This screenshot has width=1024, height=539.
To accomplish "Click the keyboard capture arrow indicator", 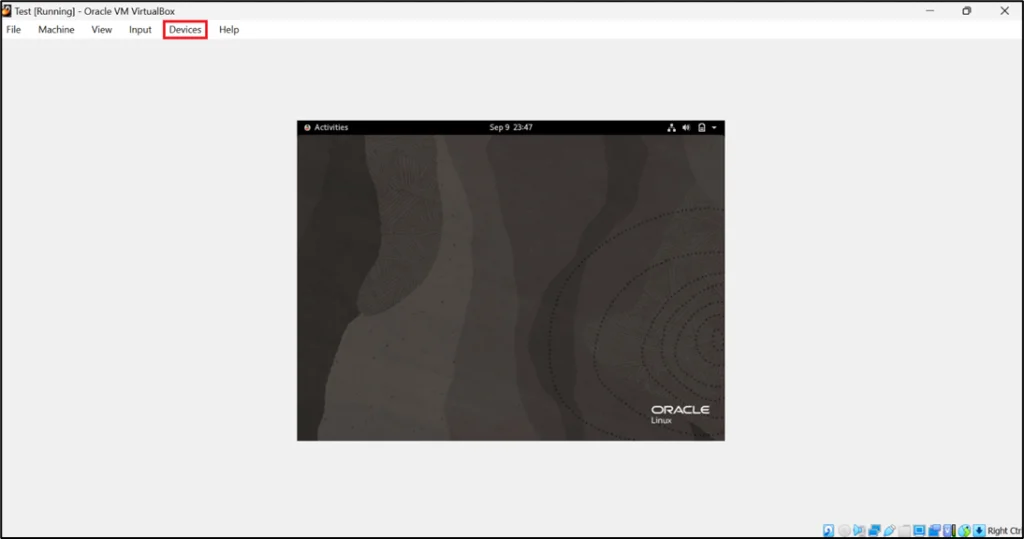I will tap(979, 531).
